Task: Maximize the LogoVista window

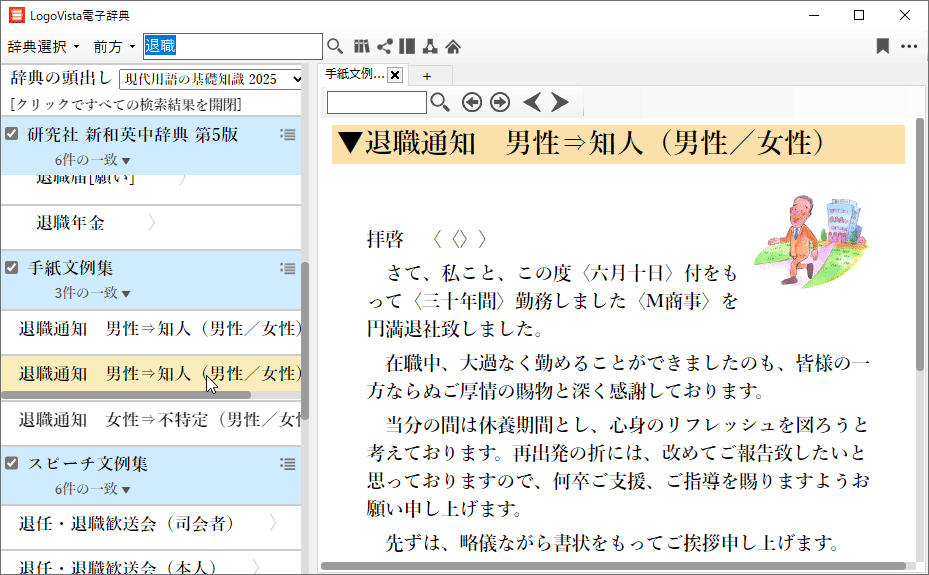Action: pyautogui.click(x=859, y=15)
